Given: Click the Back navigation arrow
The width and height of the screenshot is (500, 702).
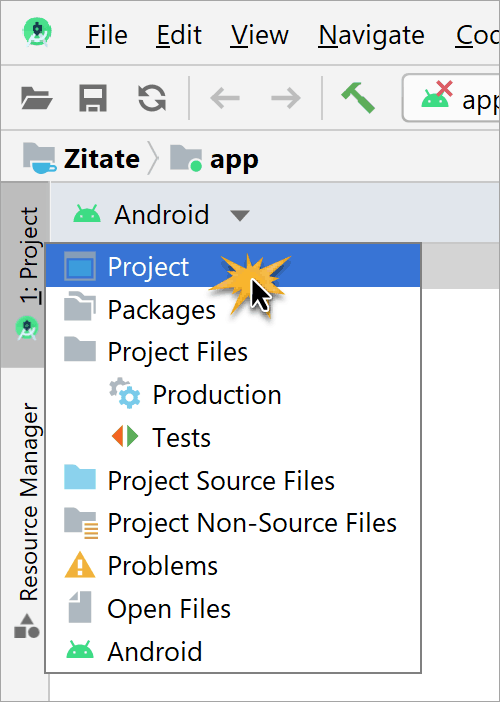Looking at the screenshot, I should point(225,98).
